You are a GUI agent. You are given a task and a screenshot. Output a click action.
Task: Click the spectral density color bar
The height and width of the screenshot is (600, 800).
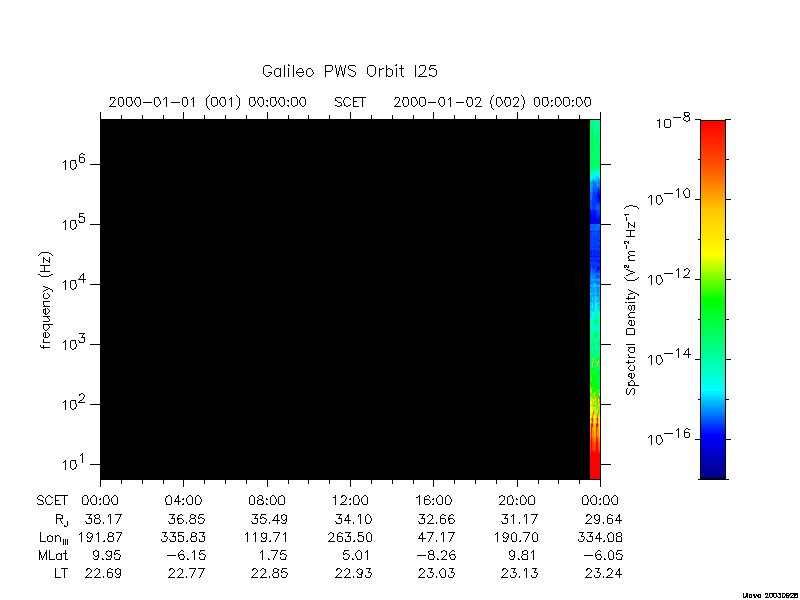pos(713,299)
